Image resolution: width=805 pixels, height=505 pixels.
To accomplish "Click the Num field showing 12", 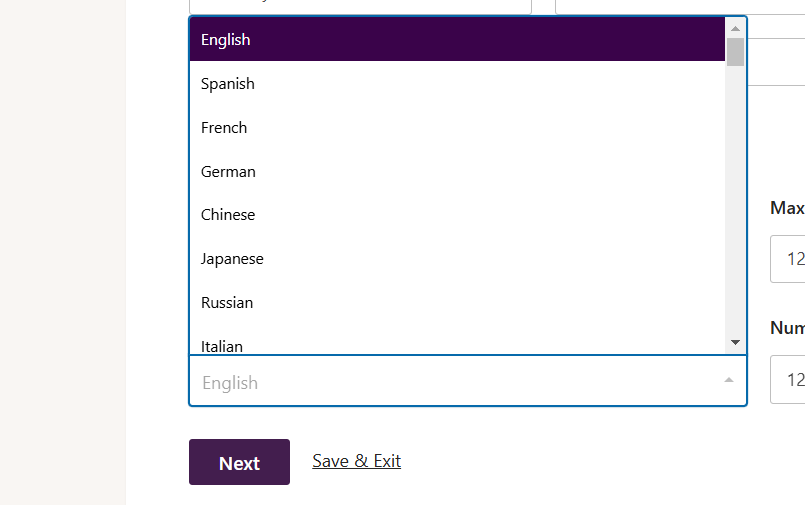I will [x=788, y=380].
